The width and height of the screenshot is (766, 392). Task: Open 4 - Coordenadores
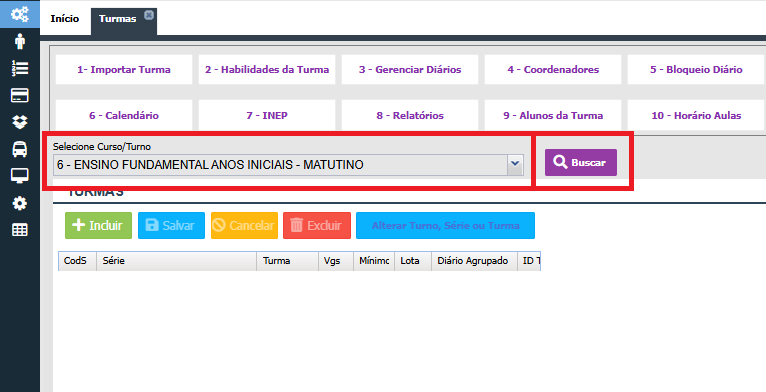tap(553, 69)
